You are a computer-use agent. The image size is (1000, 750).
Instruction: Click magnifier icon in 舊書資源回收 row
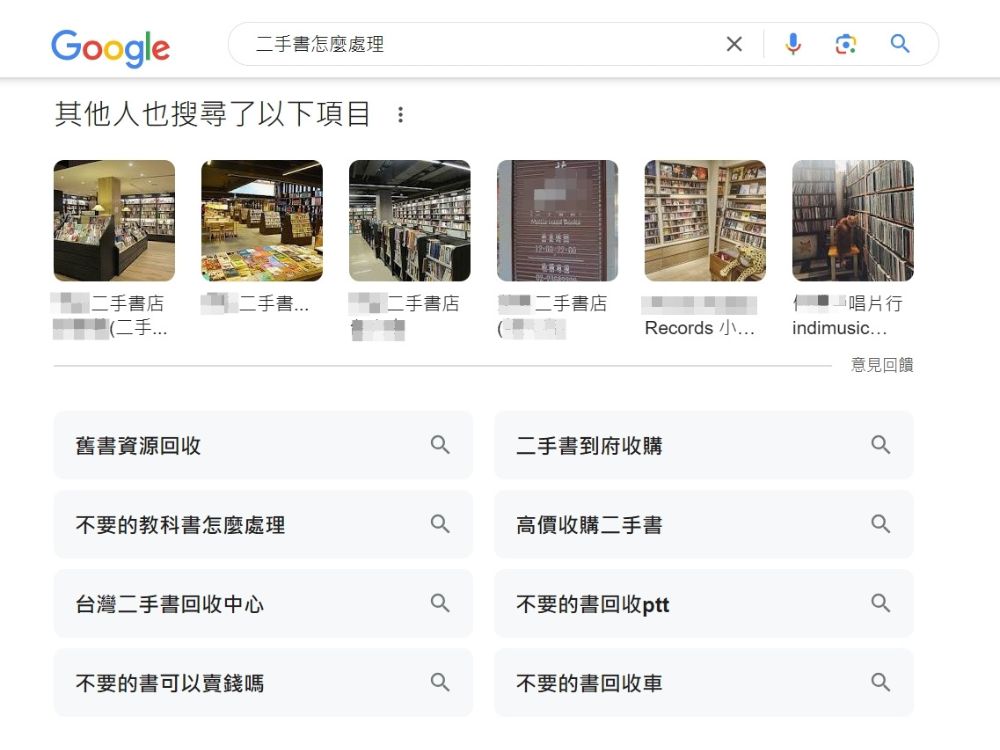(x=440, y=445)
